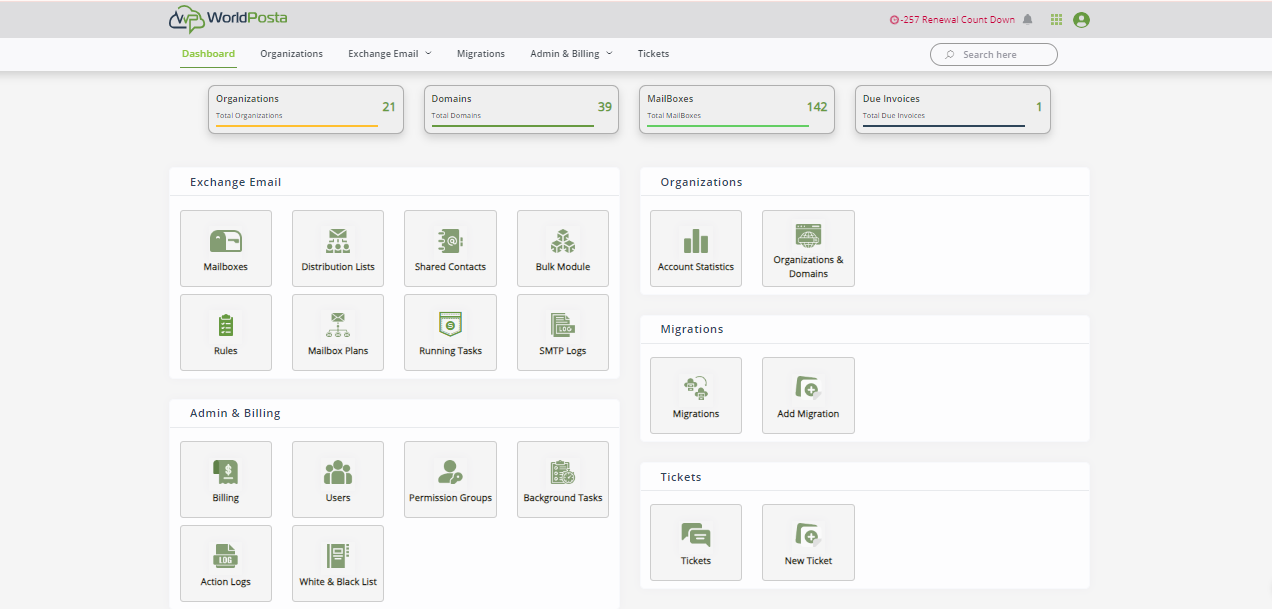1272x609 pixels.
Task: Open the SMTP Logs icon
Action: [562, 327]
